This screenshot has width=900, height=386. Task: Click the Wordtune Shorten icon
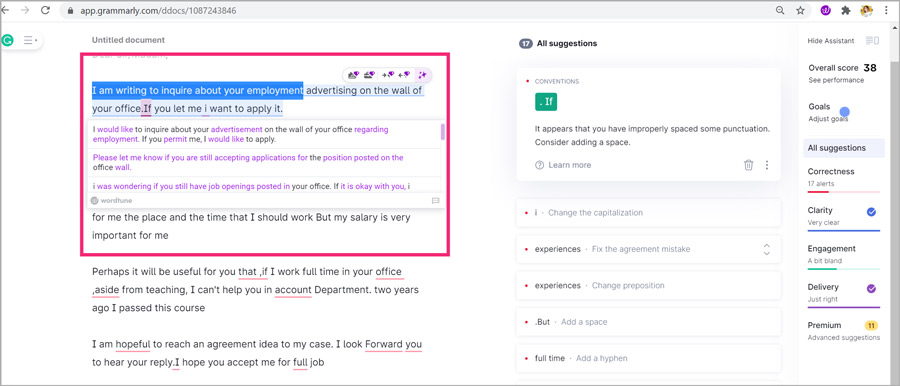[388, 75]
